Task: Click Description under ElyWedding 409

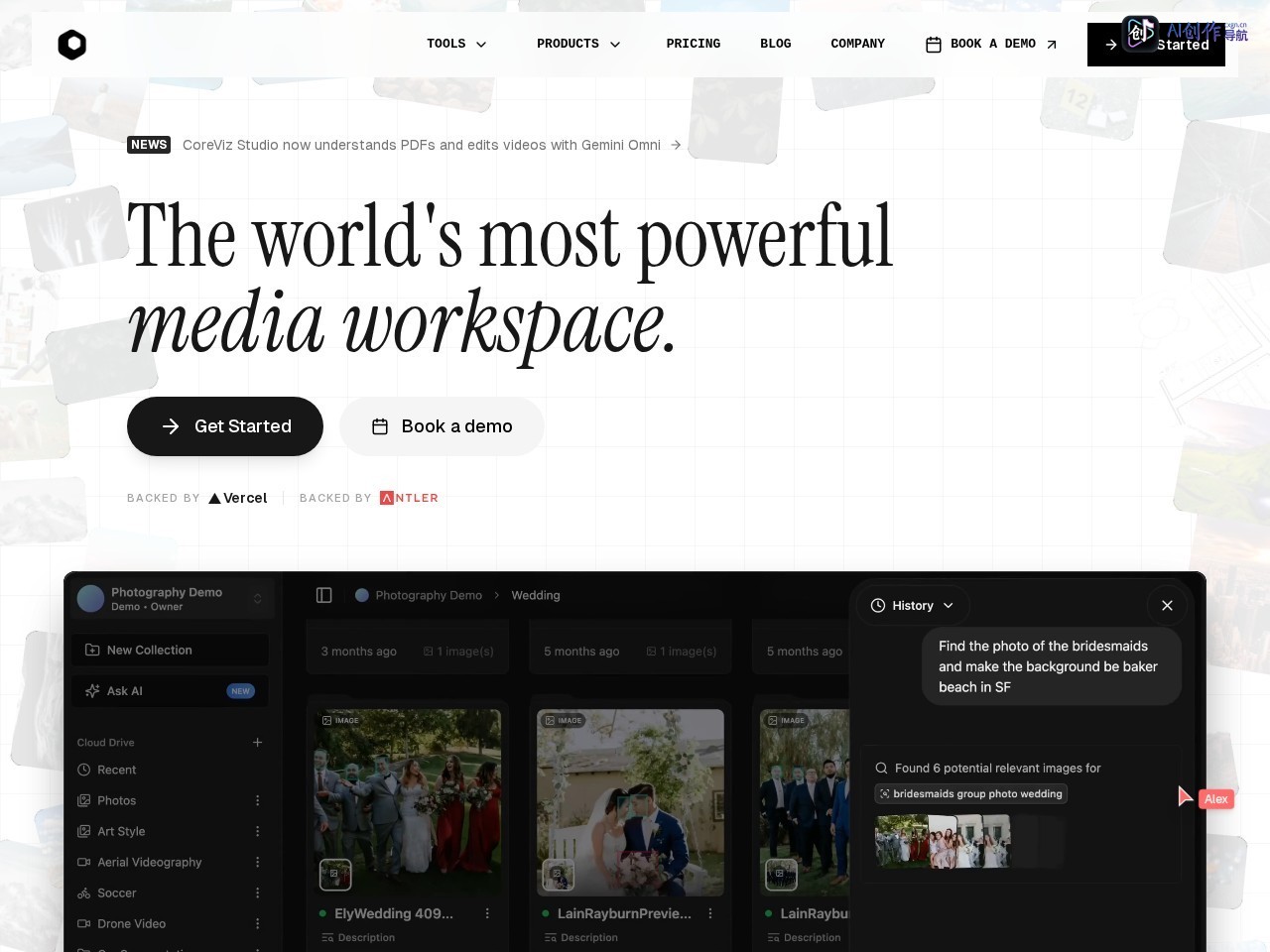Action: click(x=358, y=937)
